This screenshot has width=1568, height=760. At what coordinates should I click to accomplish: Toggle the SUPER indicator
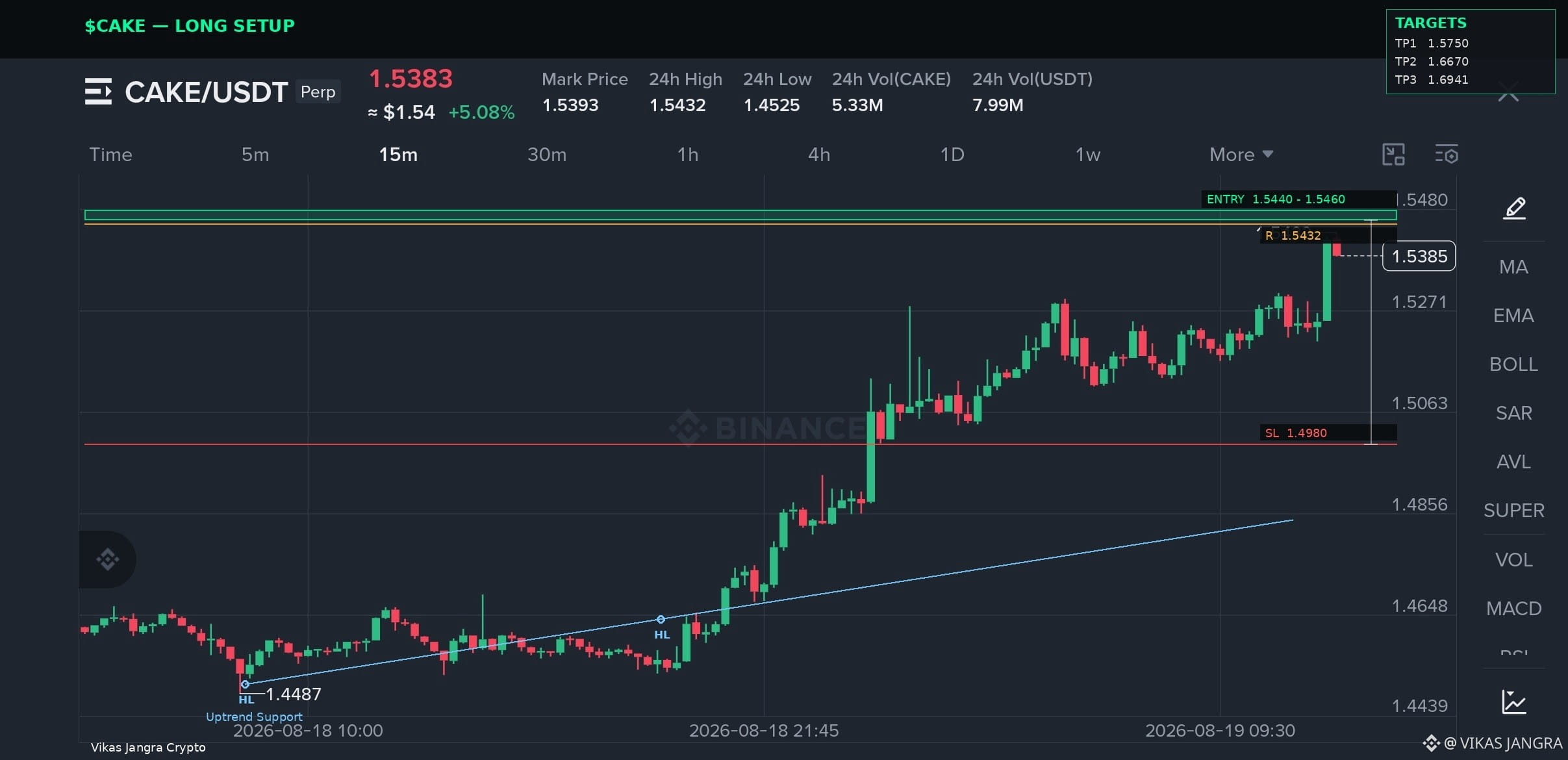1513,511
